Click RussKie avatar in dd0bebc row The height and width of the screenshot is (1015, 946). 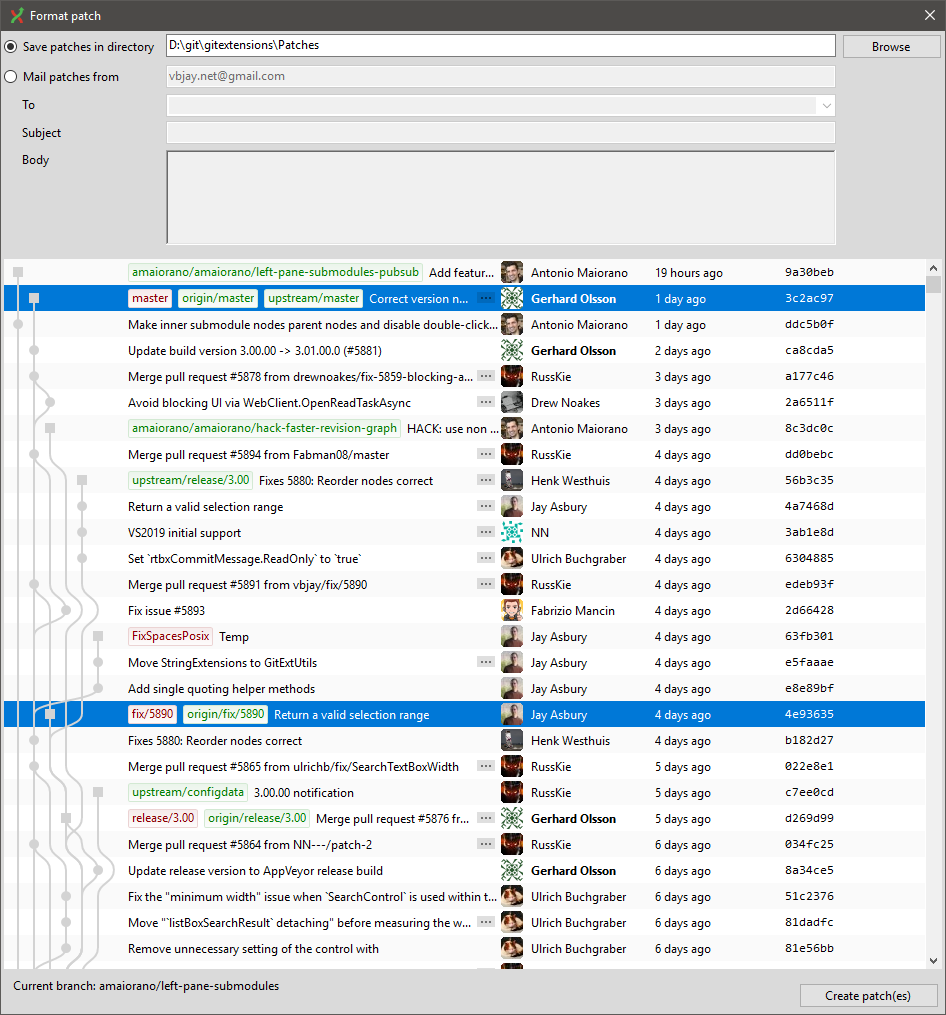[512, 454]
